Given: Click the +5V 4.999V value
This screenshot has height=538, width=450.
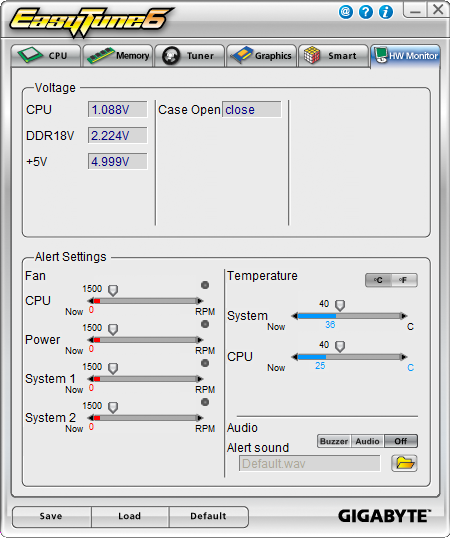Looking at the screenshot, I should 118,161.
